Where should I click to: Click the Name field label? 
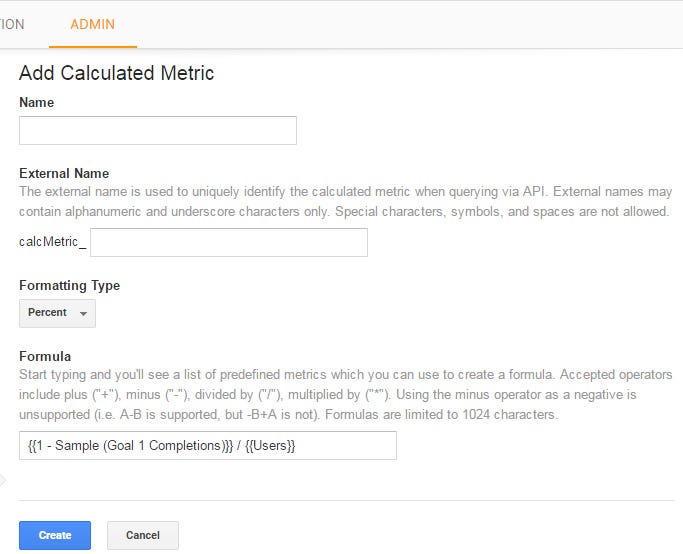37,102
